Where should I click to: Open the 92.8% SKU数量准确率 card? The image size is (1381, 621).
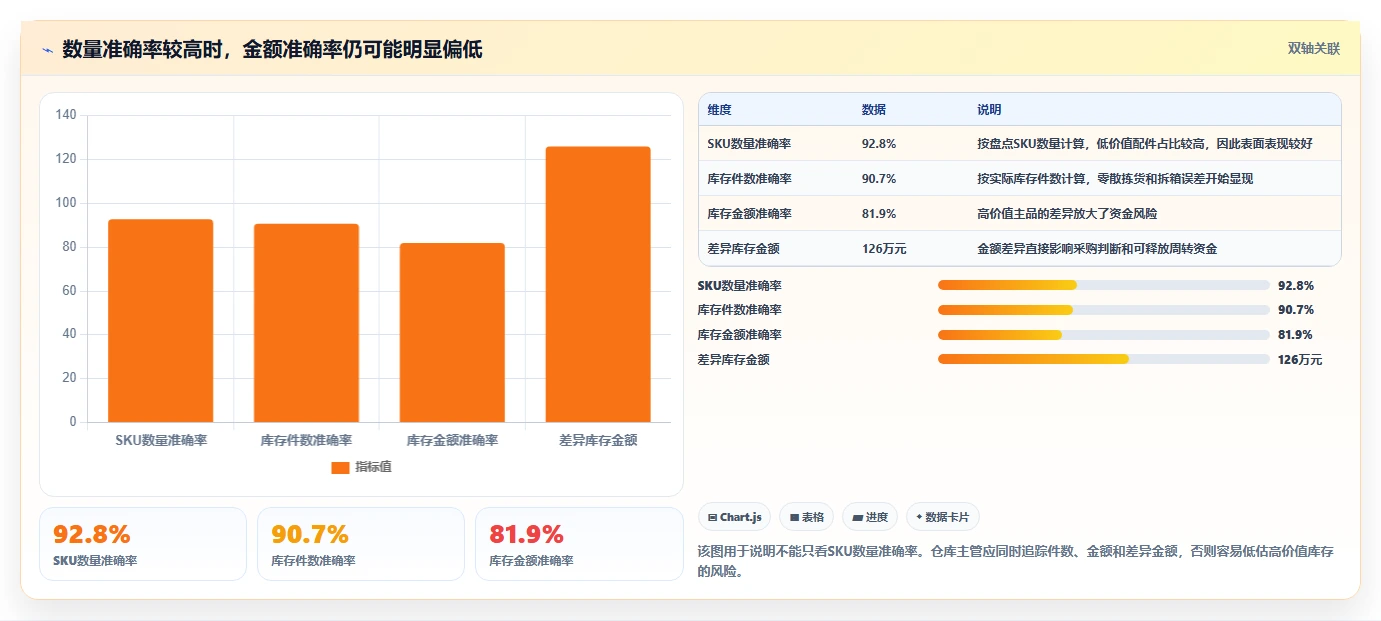click(x=143, y=544)
